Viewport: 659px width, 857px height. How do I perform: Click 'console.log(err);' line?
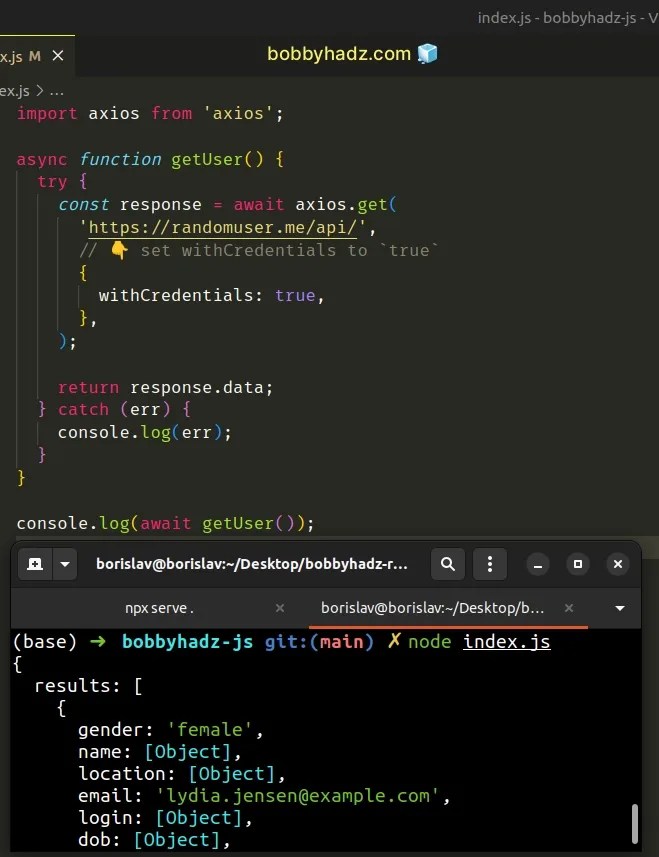click(x=145, y=433)
